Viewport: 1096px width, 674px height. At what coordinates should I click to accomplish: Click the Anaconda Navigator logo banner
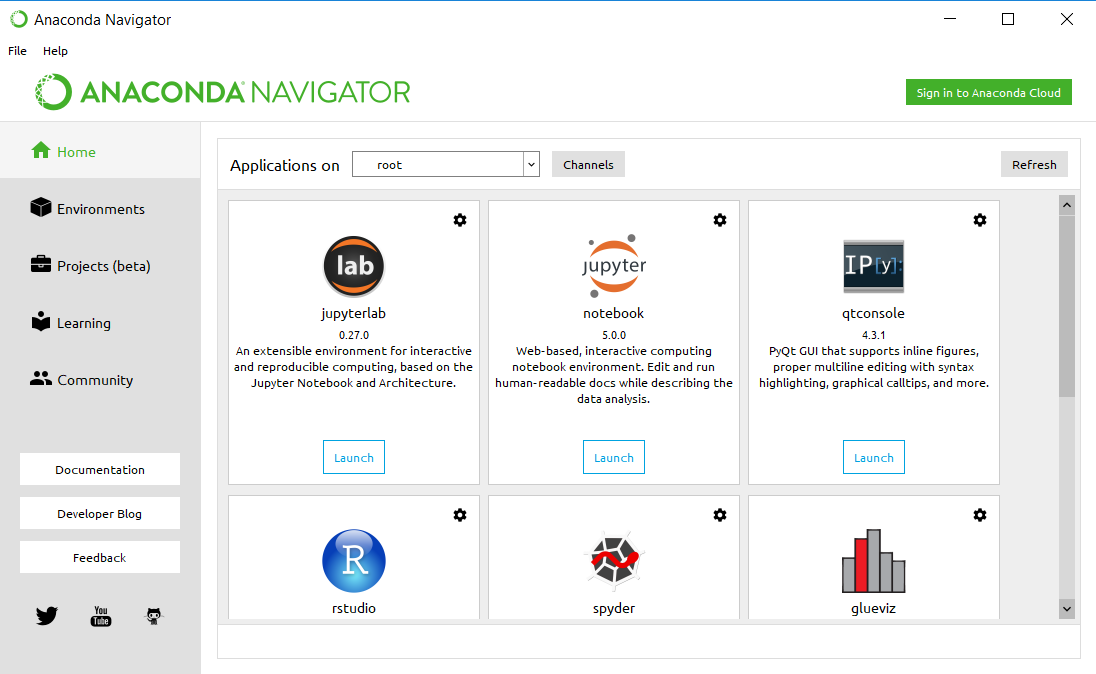pyautogui.click(x=222, y=92)
